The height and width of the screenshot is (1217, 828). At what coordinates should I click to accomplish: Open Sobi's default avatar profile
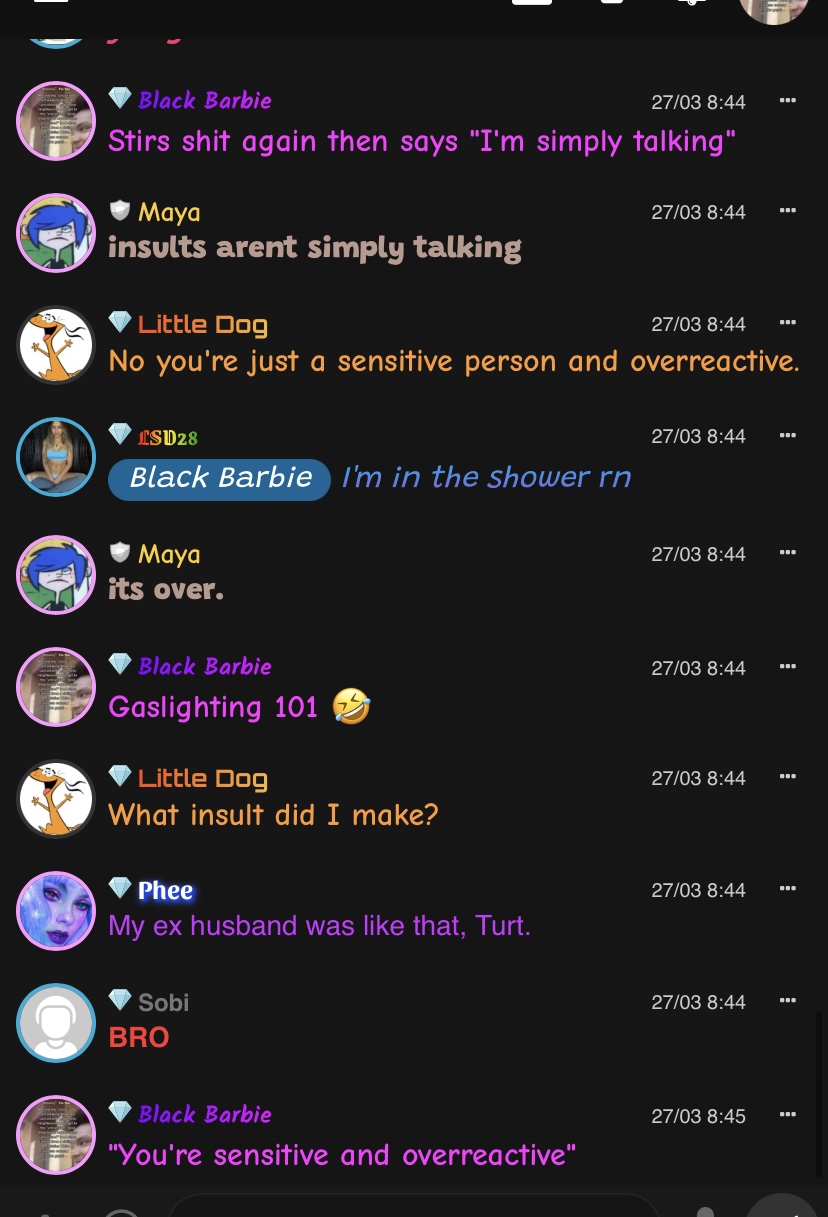[x=56, y=1023]
